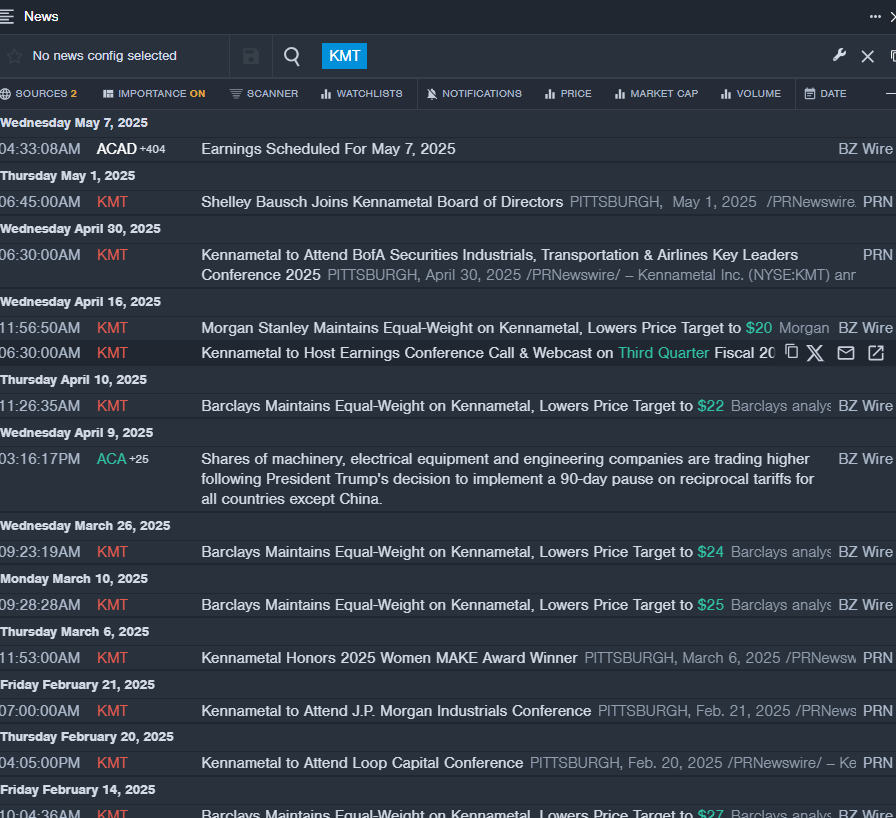Click the search magnifier icon
This screenshot has width=896, height=818.
click(x=292, y=56)
